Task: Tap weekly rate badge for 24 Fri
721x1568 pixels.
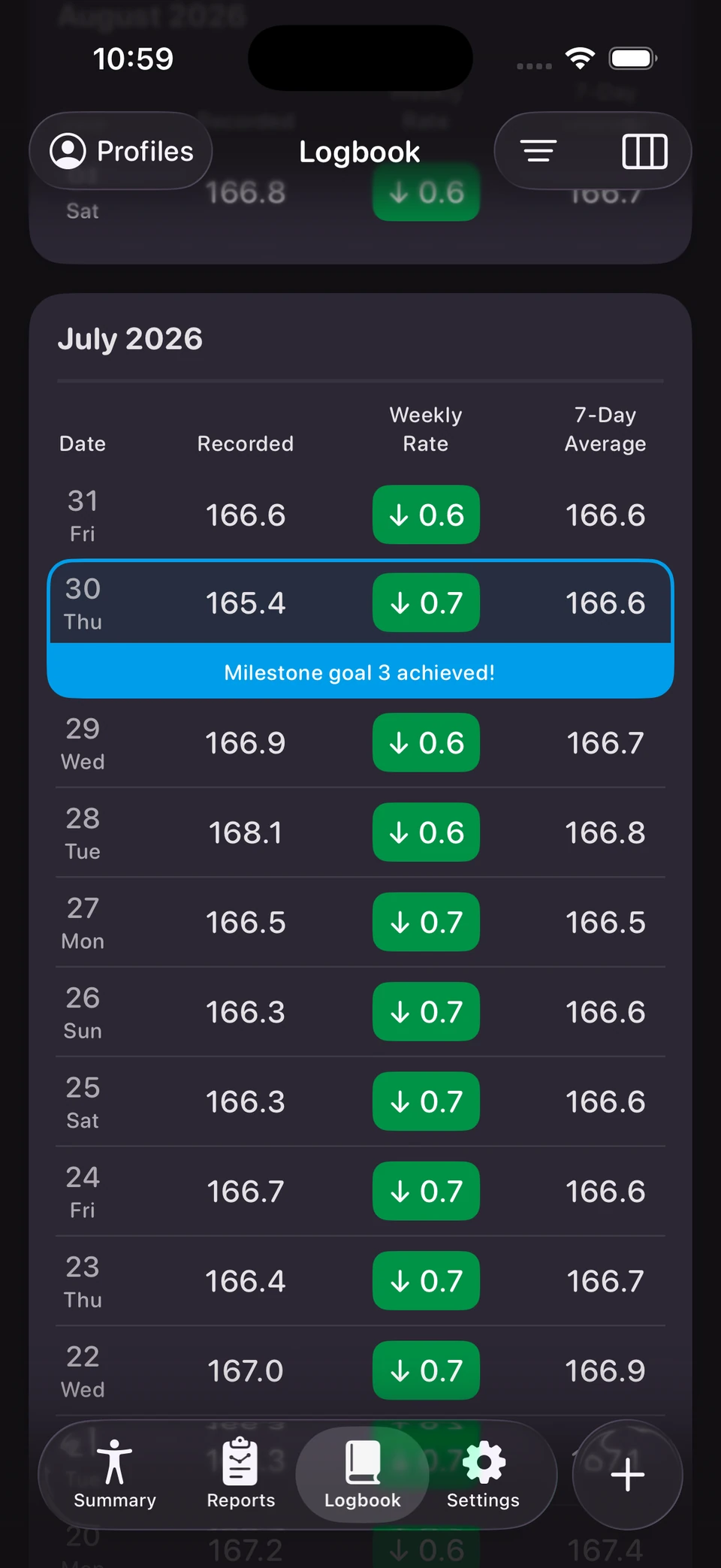Action: coord(426,1191)
